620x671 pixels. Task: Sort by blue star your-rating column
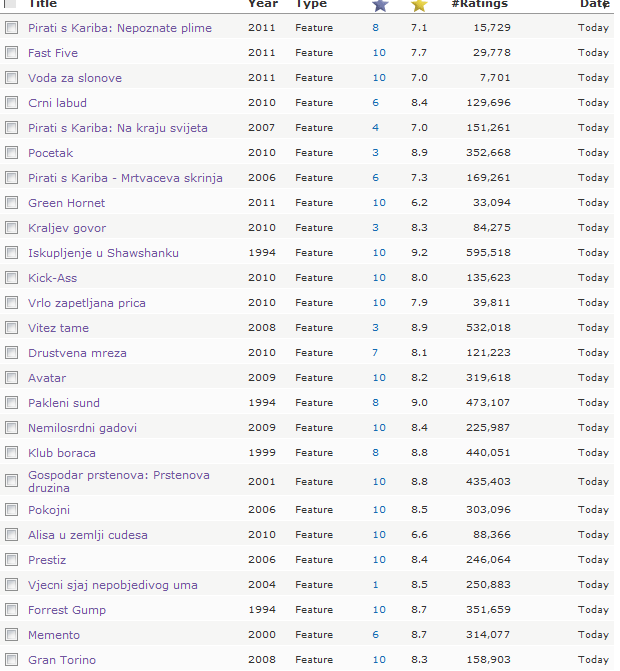[x=380, y=5]
